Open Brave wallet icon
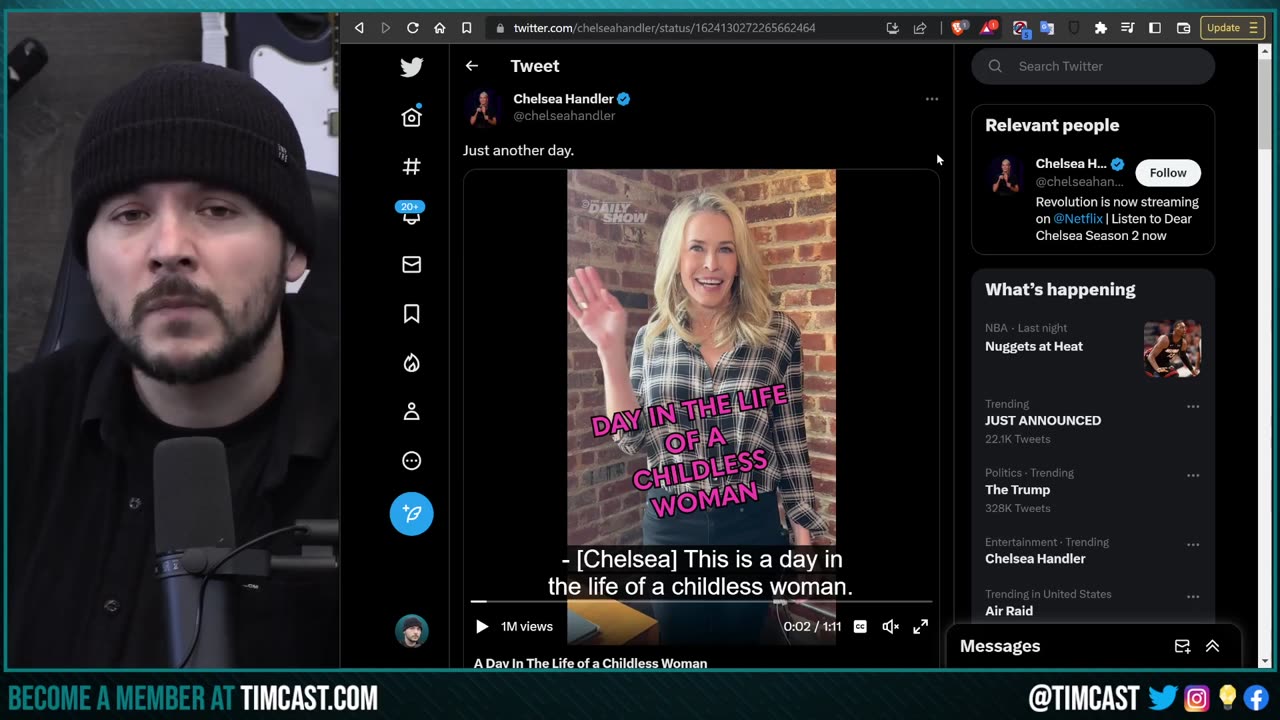The width and height of the screenshot is (1280, 720). coord(1183,28)
